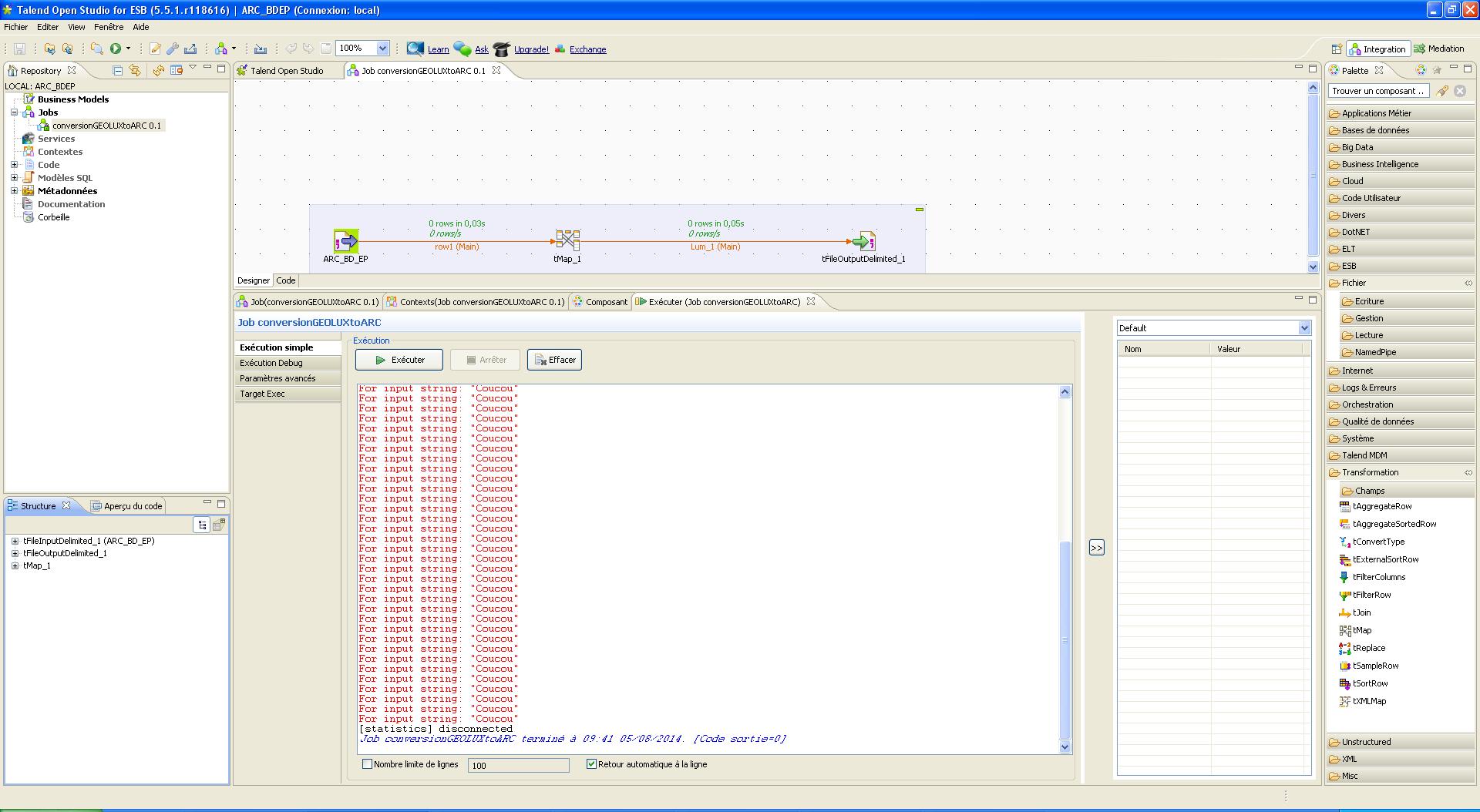Expand the Code tree node
The image size is (1480, 812).
pos(14,165)
